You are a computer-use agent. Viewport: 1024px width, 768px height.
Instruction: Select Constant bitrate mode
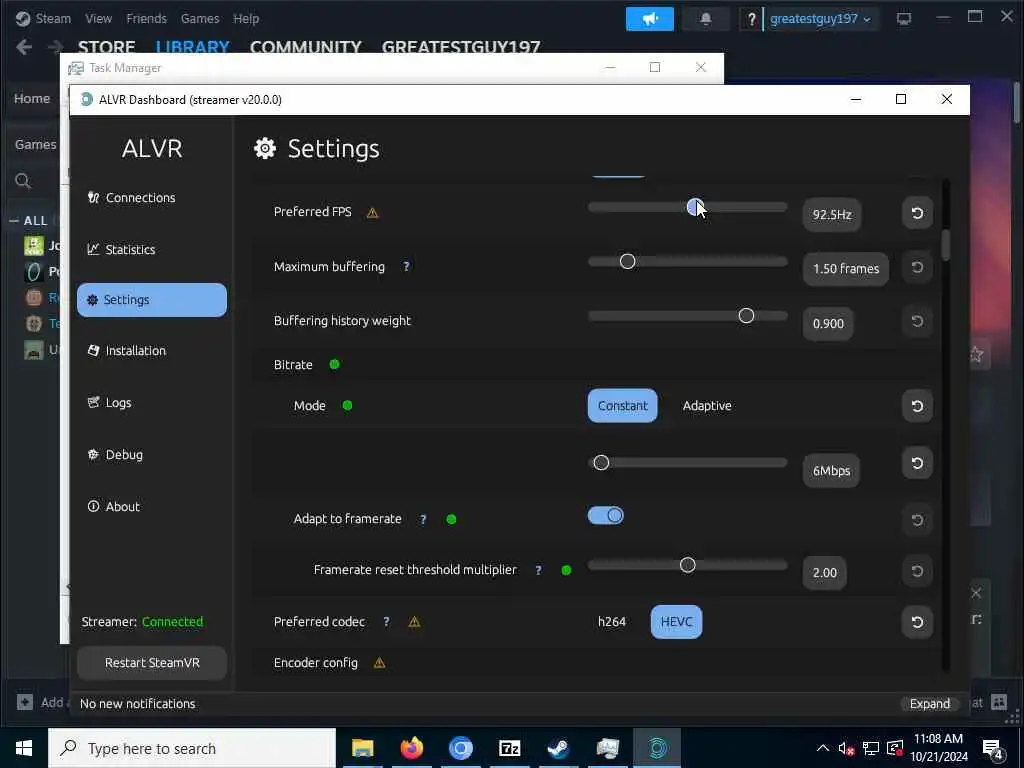click(x=622, y=406)
